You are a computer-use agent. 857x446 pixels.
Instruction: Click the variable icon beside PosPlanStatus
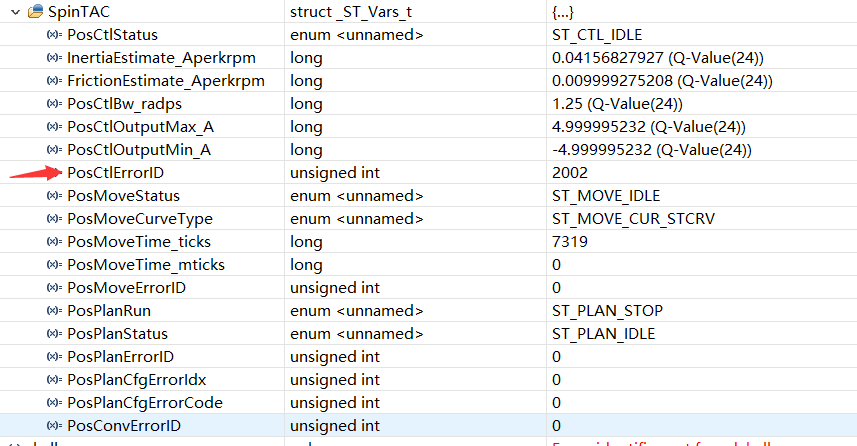pyautogui.click(x=54, y=333)
